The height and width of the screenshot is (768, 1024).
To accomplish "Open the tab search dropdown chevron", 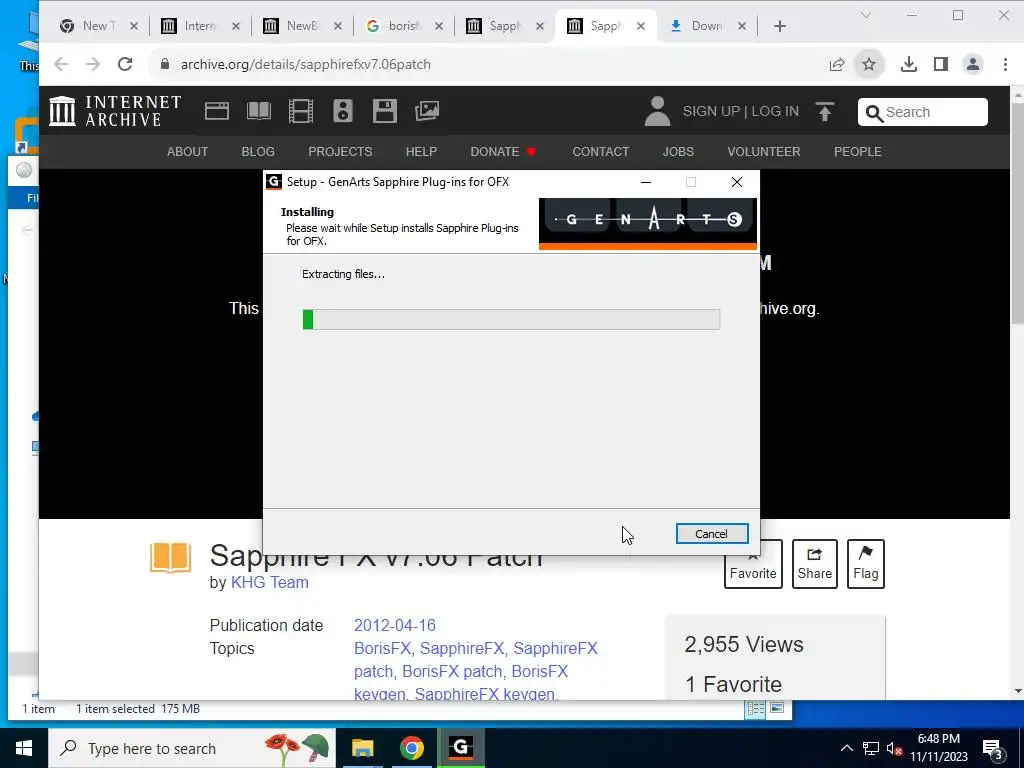I will pos(866,15).
